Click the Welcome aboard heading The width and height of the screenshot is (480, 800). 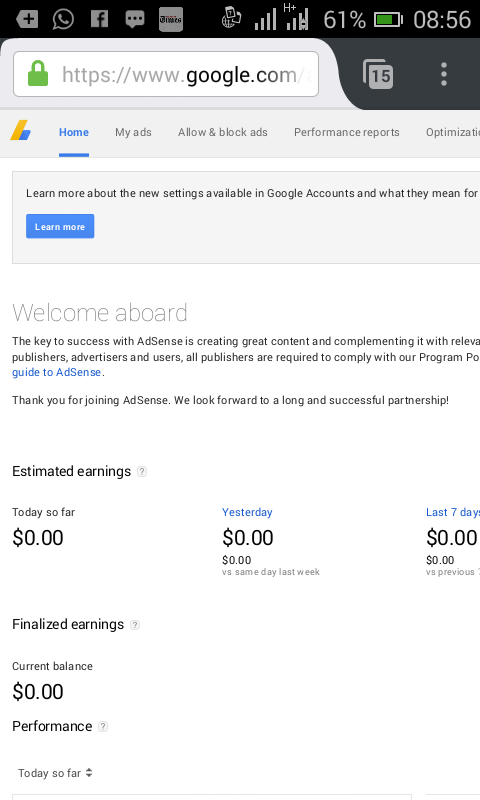pos(100,313)
